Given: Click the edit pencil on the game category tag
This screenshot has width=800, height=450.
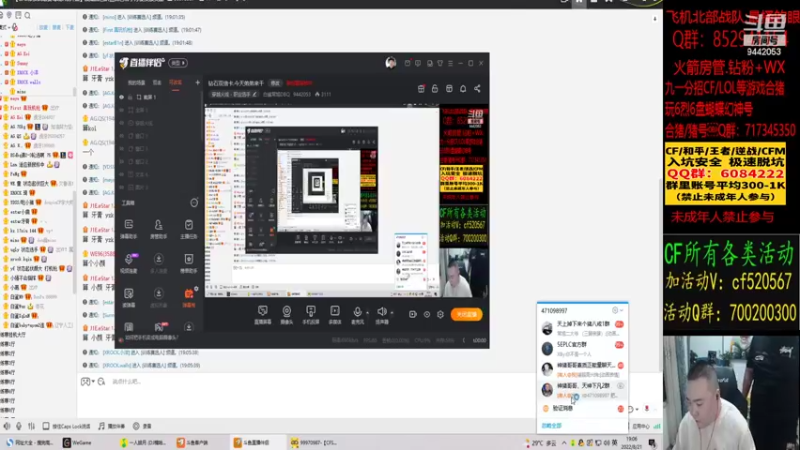Looking at the screenshot, I should click(255, 94).
